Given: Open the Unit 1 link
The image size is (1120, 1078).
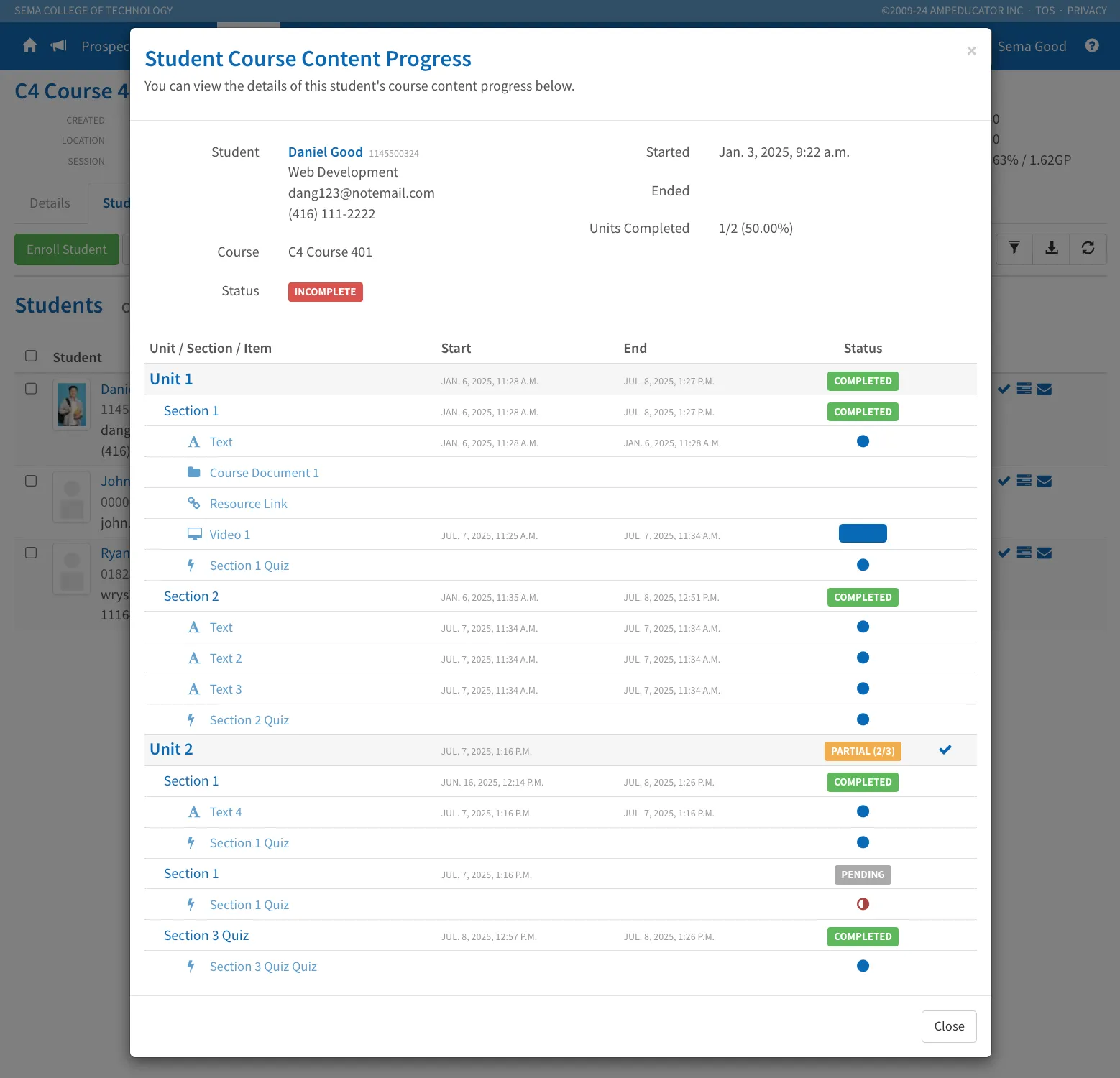Looking at the screenshot, I should coord(171,379).
